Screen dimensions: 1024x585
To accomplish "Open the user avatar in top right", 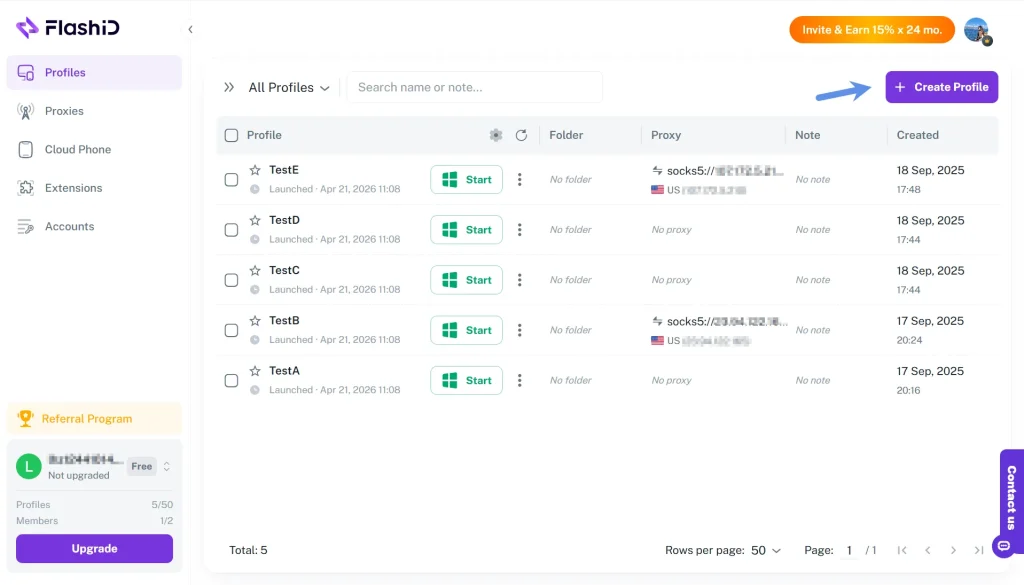I will point(976,30).
